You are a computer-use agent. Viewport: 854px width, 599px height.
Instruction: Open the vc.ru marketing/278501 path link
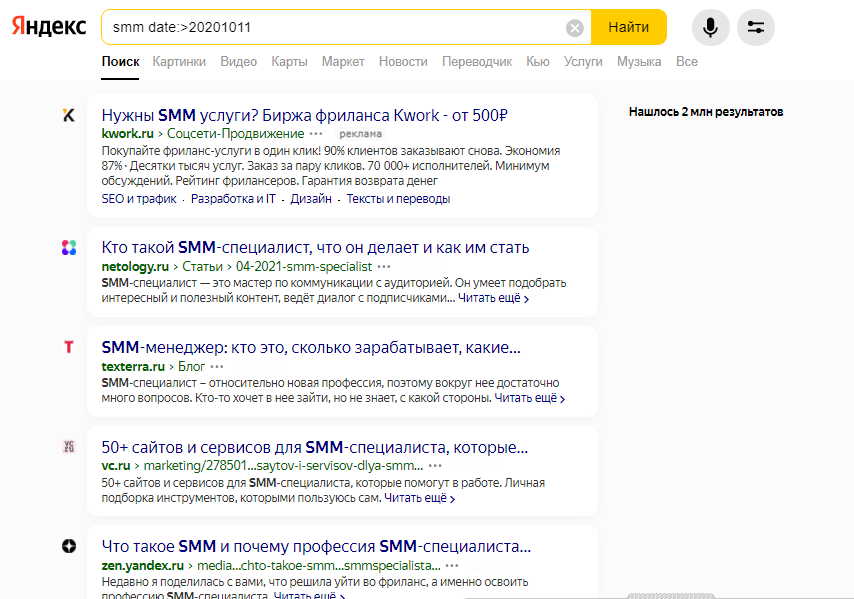283,466
